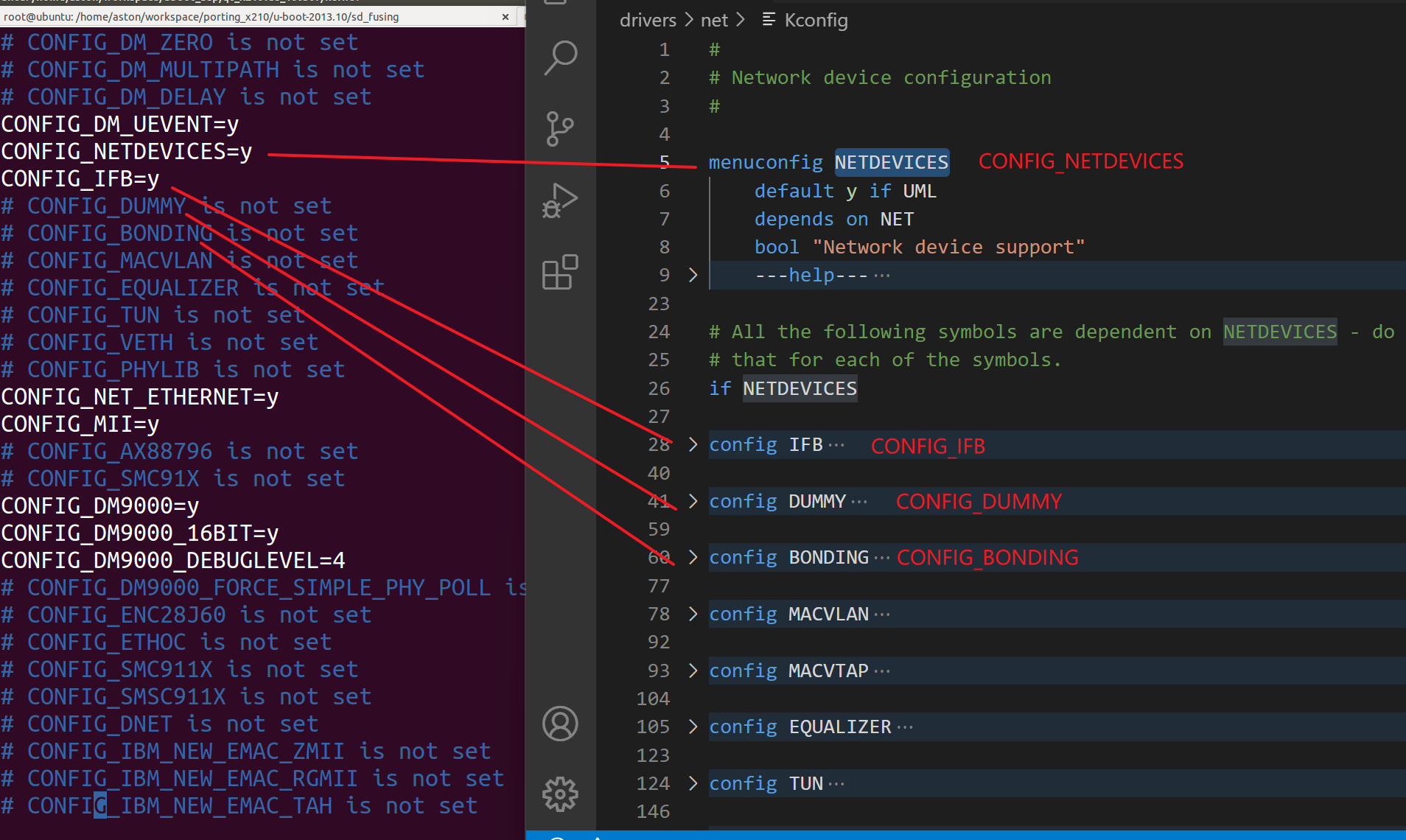
Task: Open the Extensions view
Action: pyautogui.click(x=560, y=273)
